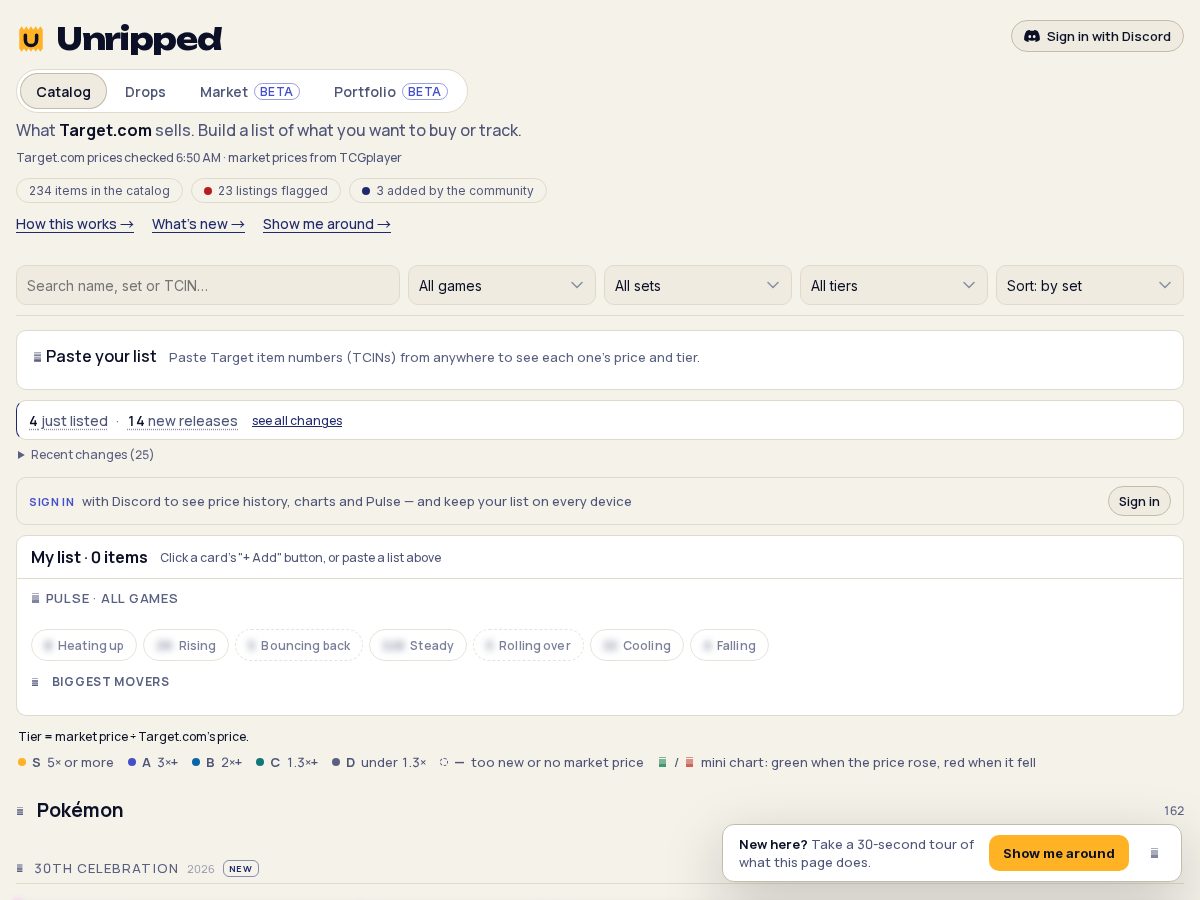Focus the search name, set or TCIN field
Image resolution: width=1200 pixels, height=900 pixels.
pos(208,285)
